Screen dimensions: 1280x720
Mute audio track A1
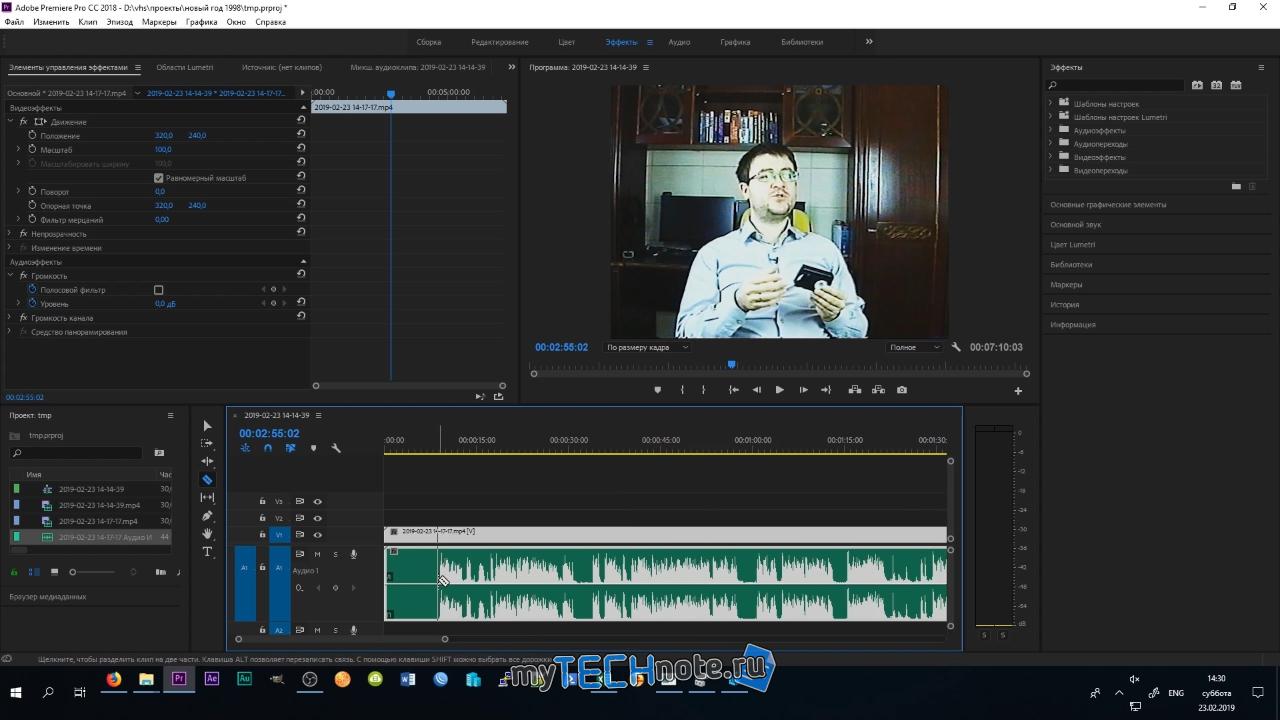317,554
